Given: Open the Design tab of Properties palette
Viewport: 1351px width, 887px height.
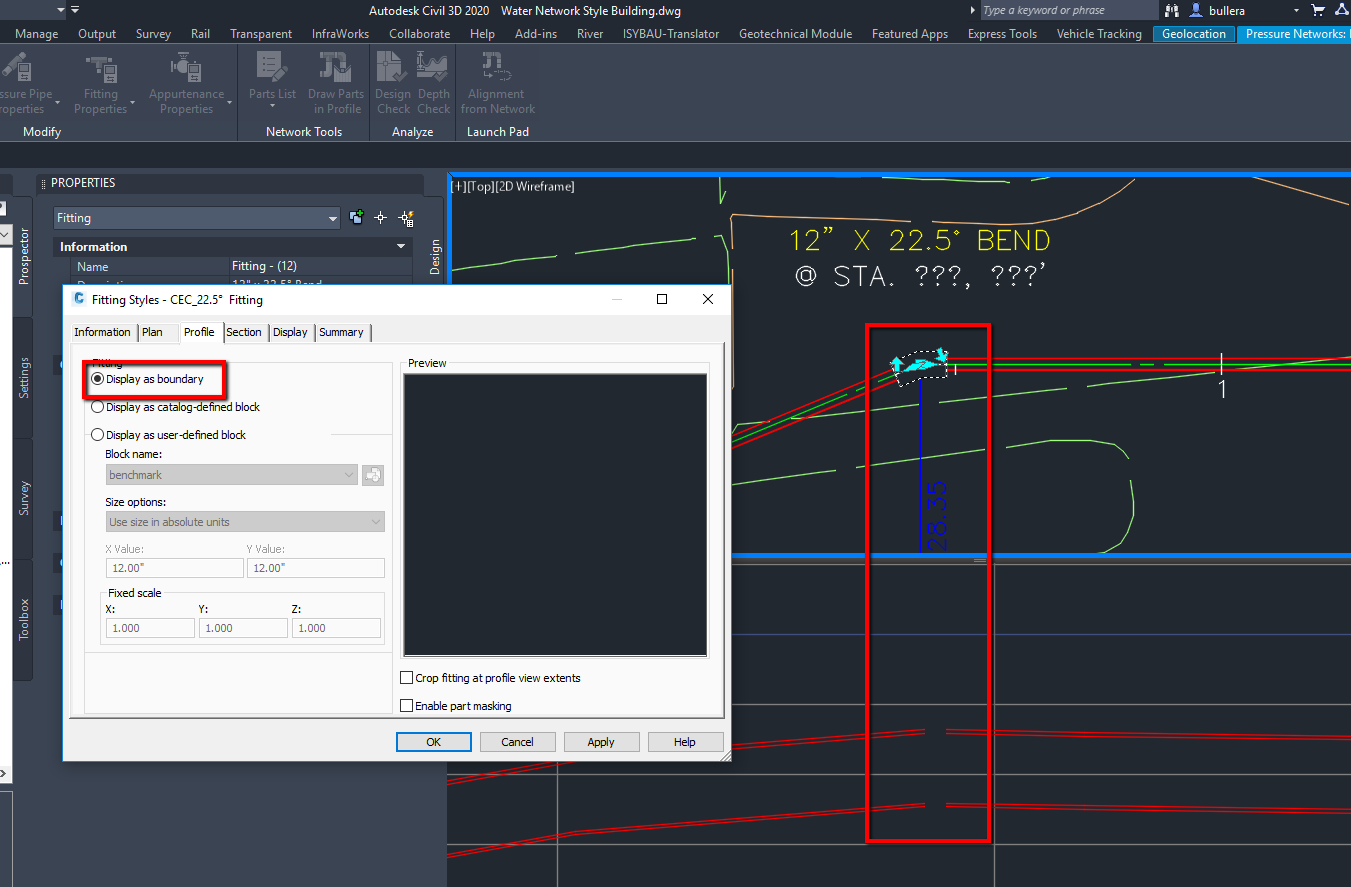Looking at the screenshot, I should [x=435, y=257].
